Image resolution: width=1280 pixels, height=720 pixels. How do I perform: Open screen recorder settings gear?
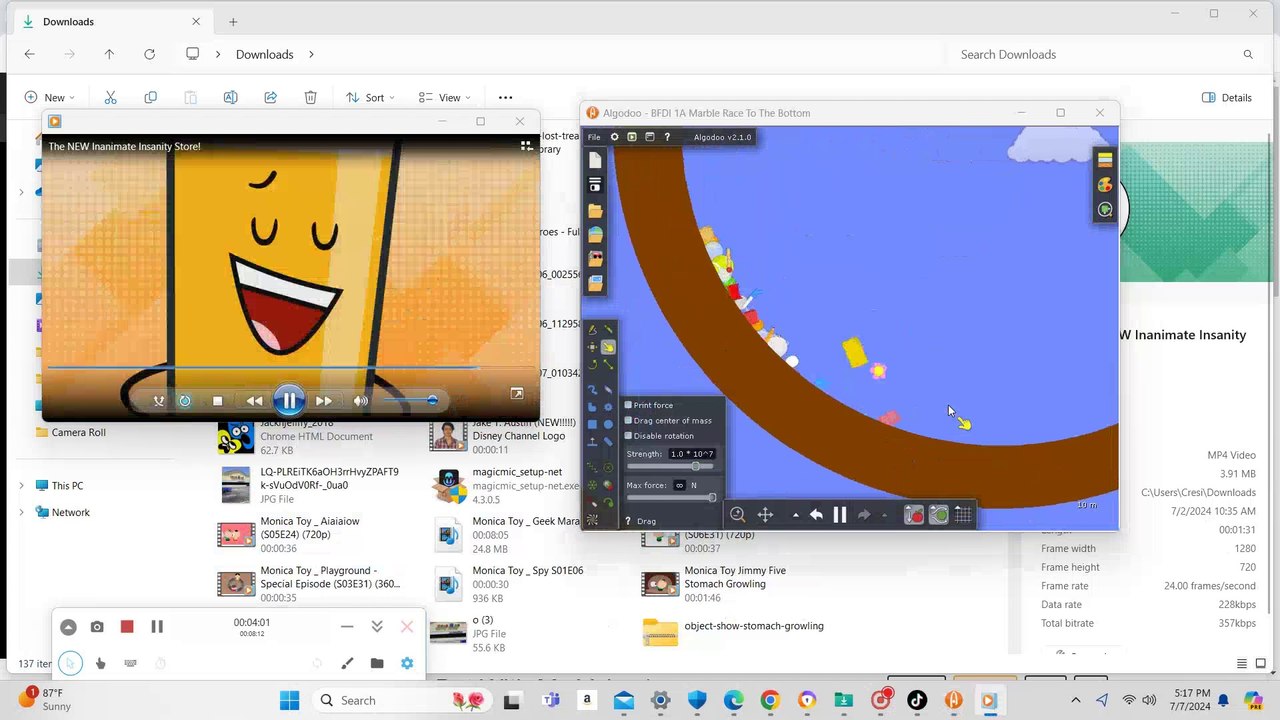tap(407, 663)
